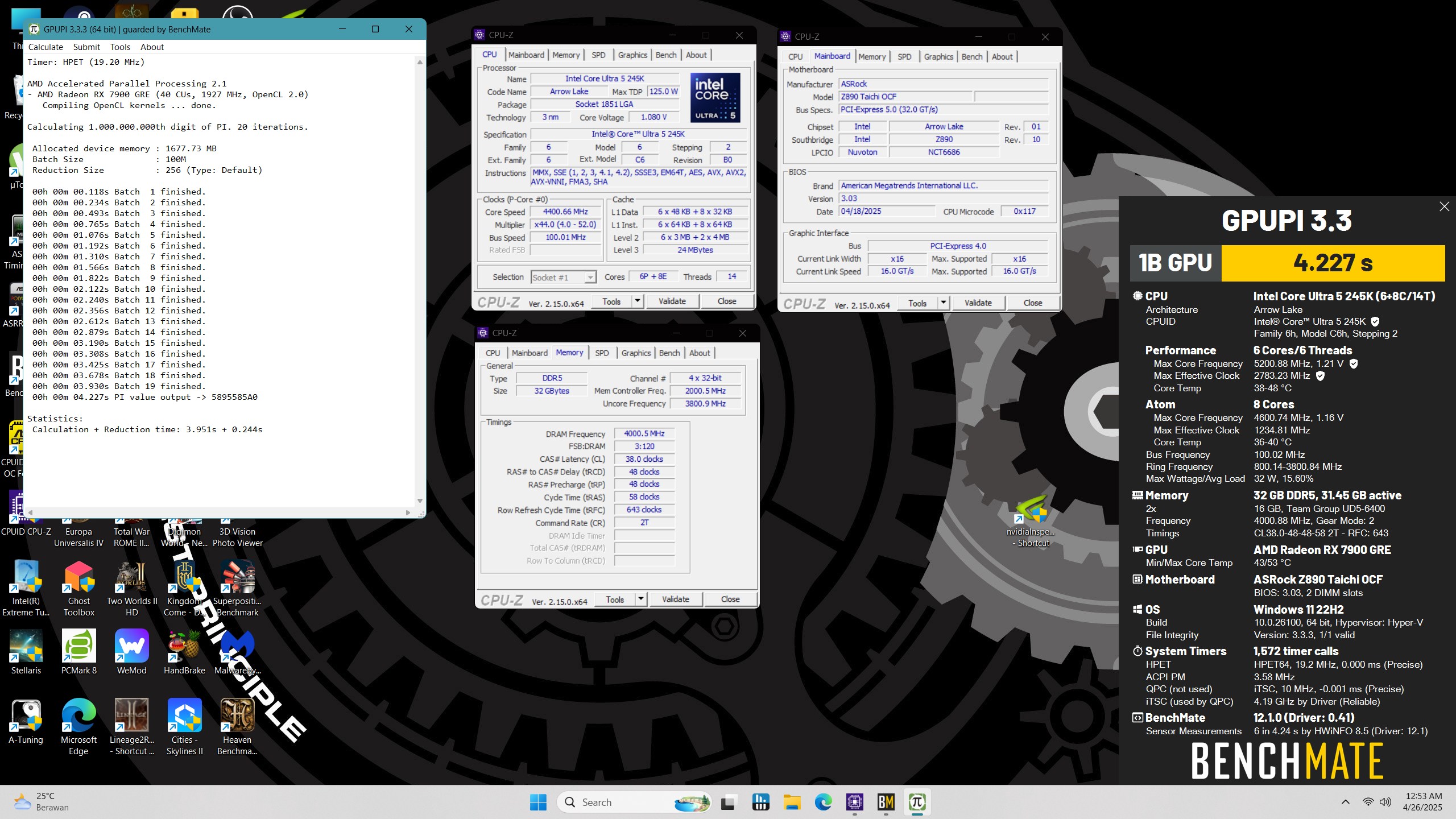The width and height of the screenshot is (1456, 819).
Task: Open A-Tuning desktop icon
Action: [x=26, y=721]
